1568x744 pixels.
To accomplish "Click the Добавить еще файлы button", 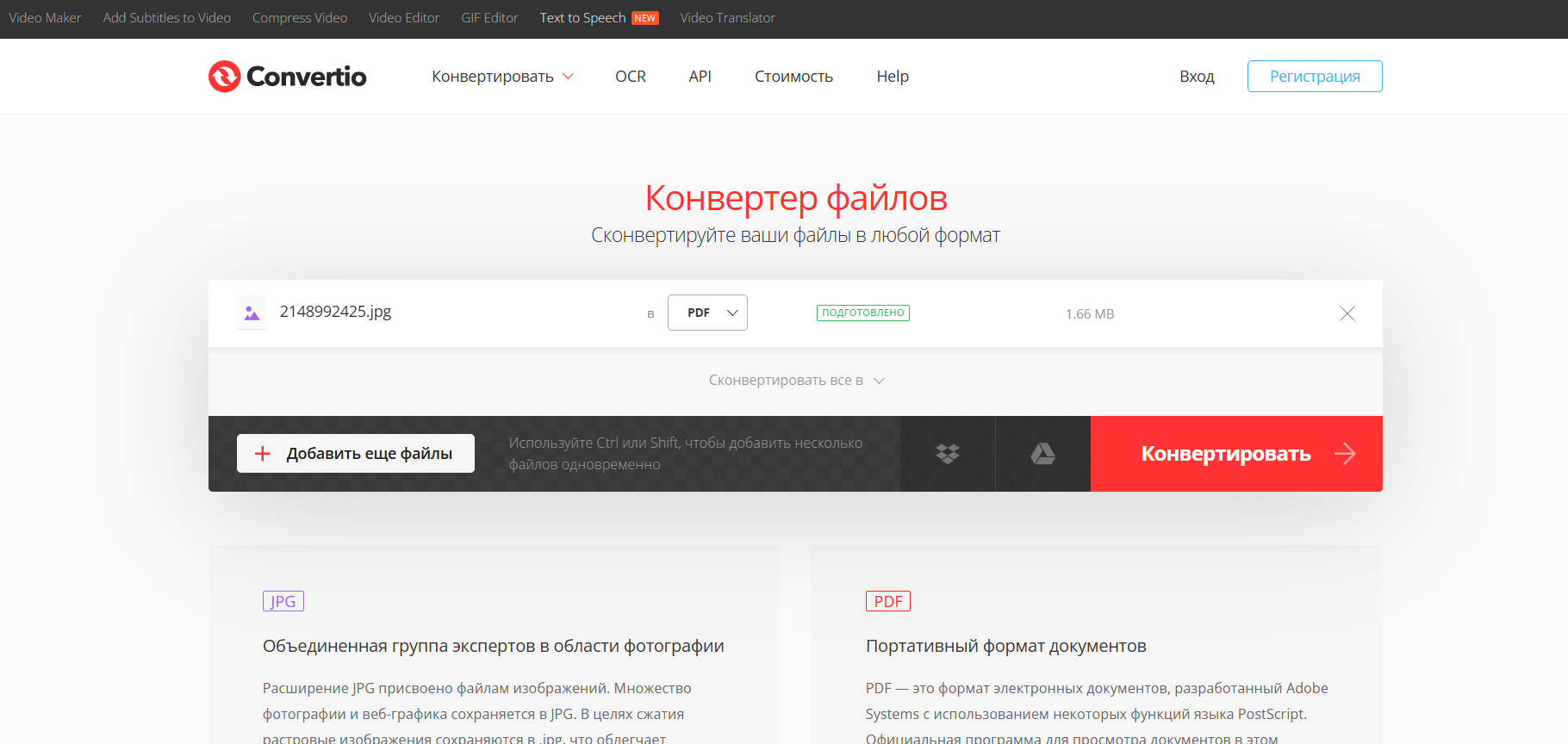I will tap(355, 454).
